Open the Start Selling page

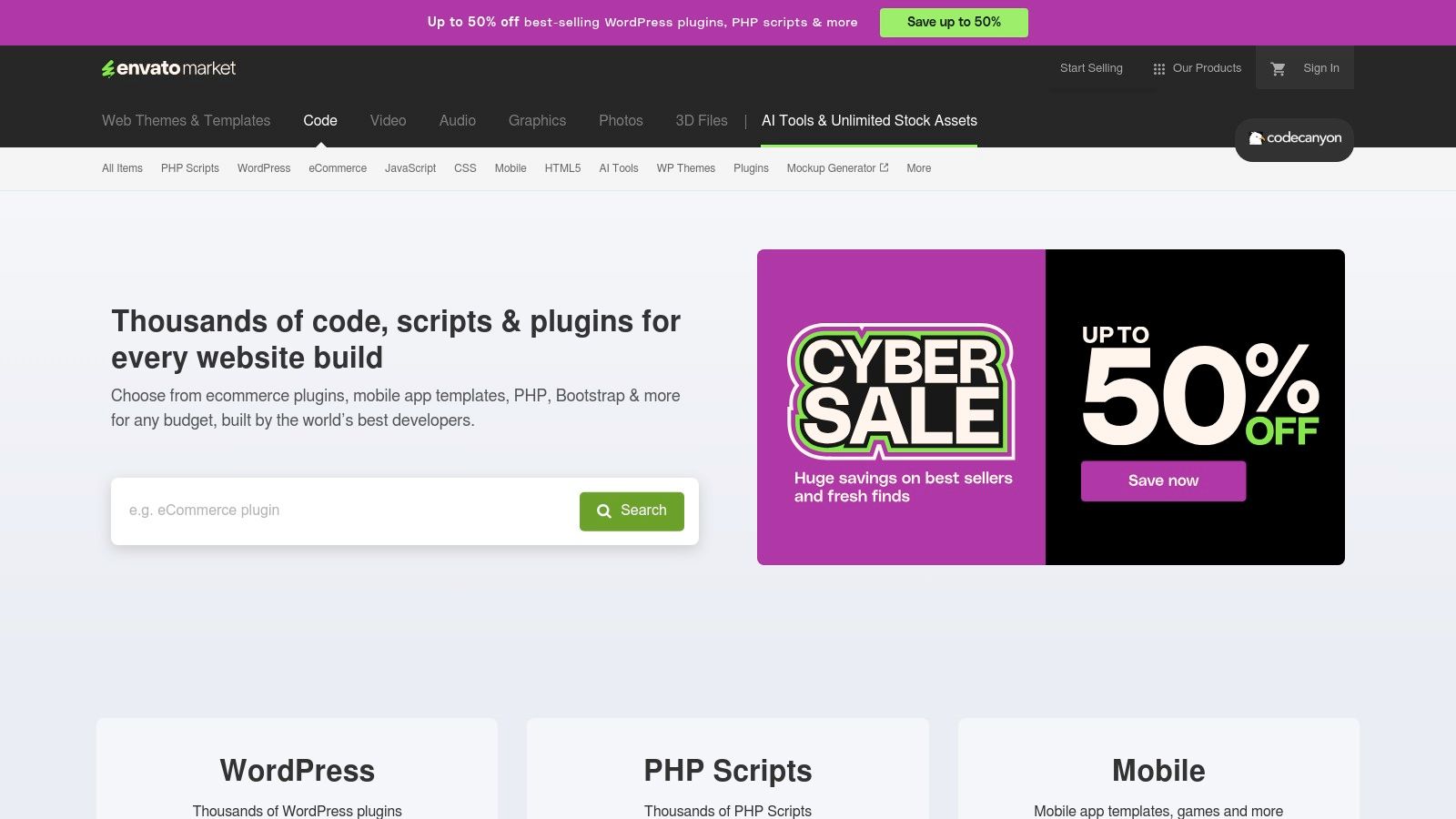1090,67
